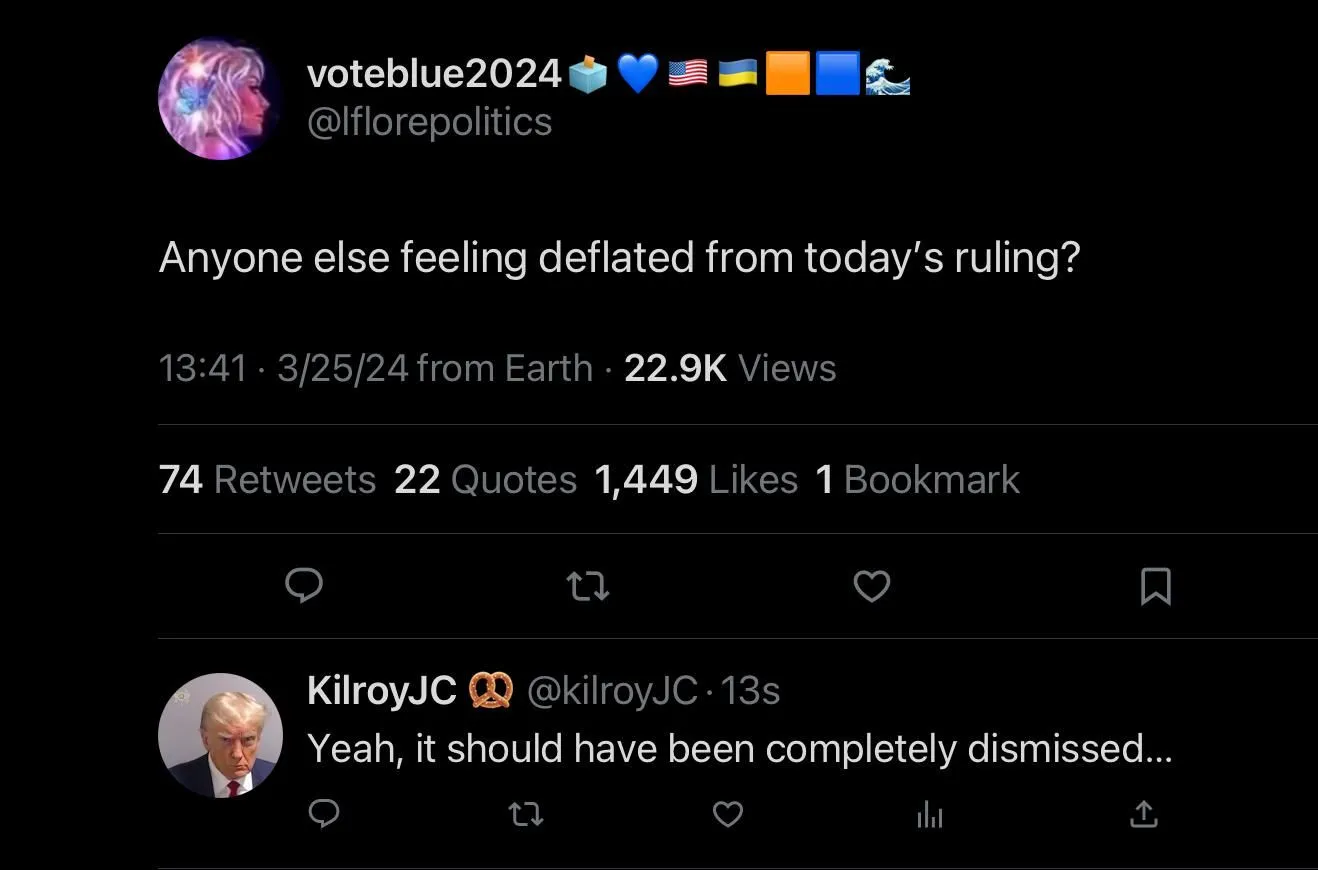1318x870 pixels.
Task: Like the voteblue2024 main tweet
Action: click(x=871, y=586)
